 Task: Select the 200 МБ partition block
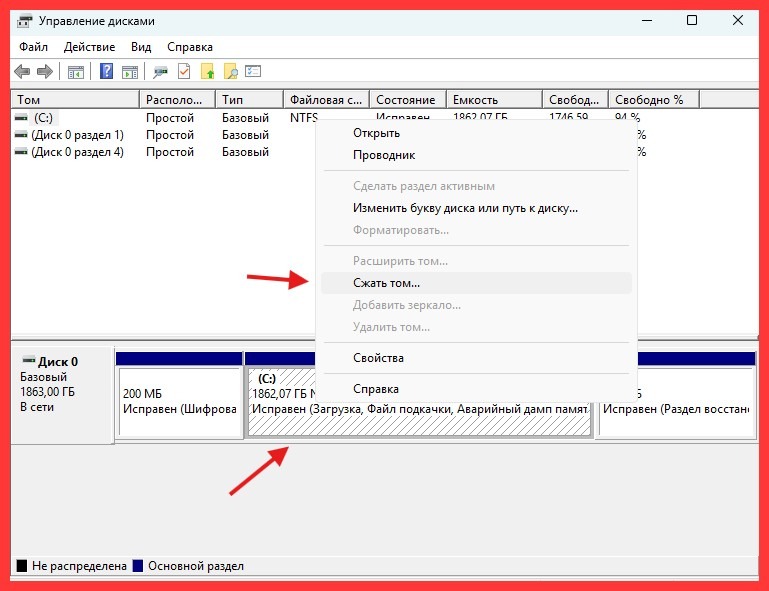point(179,402)
